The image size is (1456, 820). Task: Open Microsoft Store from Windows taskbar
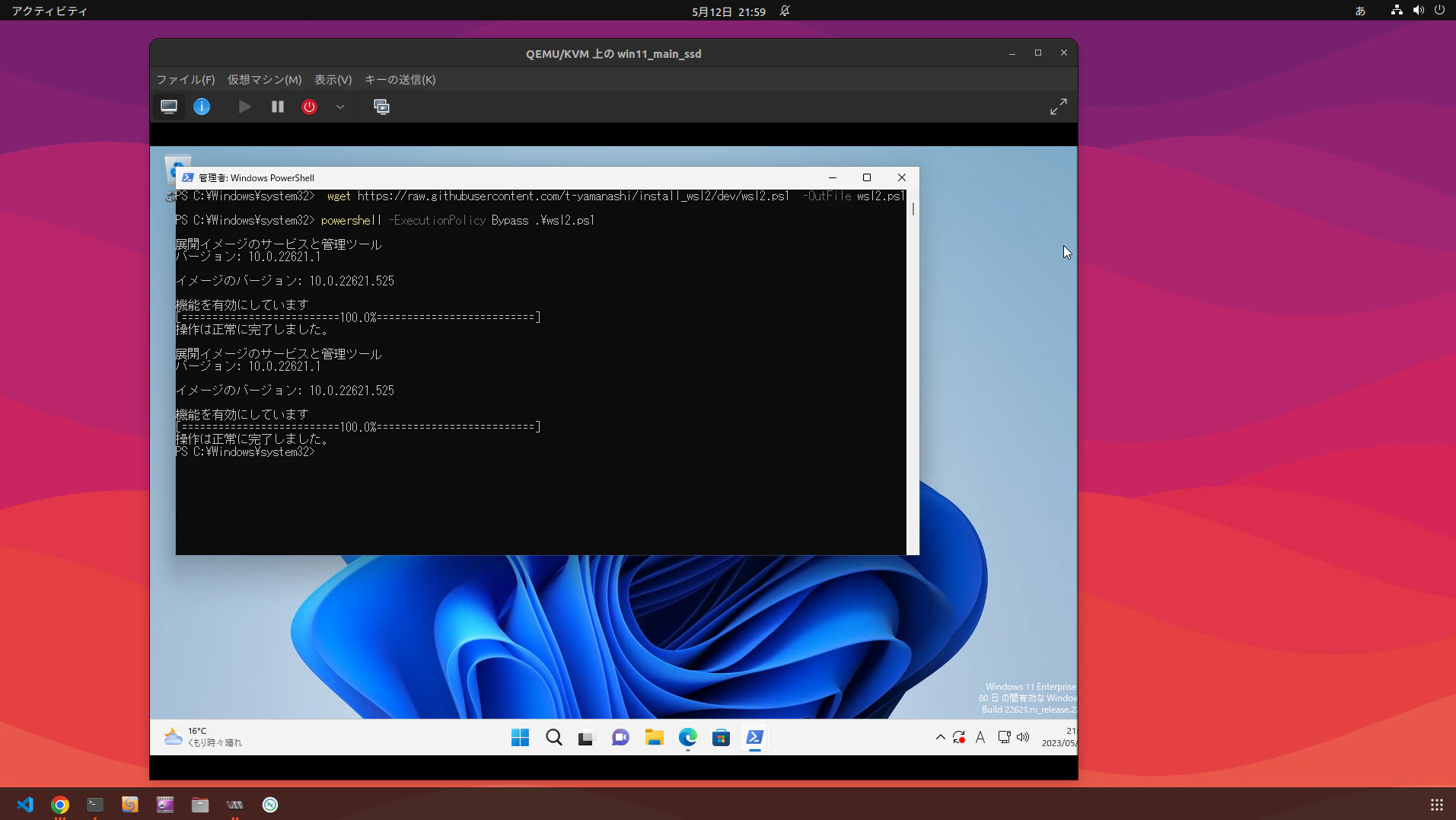(721, 737)
